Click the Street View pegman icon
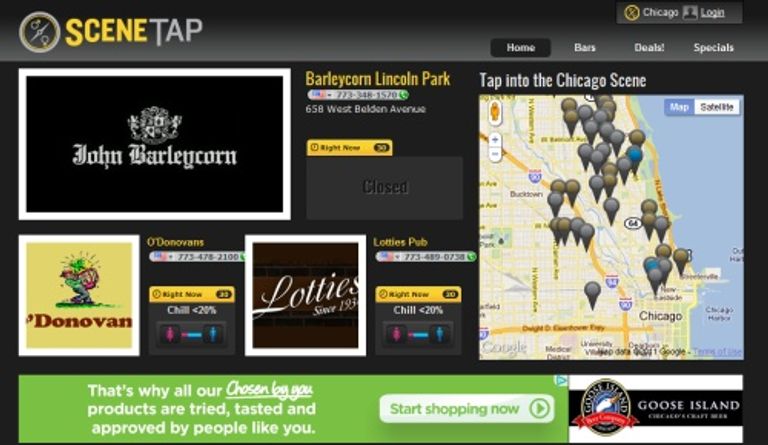The width and height of the screenshot is (768, 445). (x=495, y=113)
